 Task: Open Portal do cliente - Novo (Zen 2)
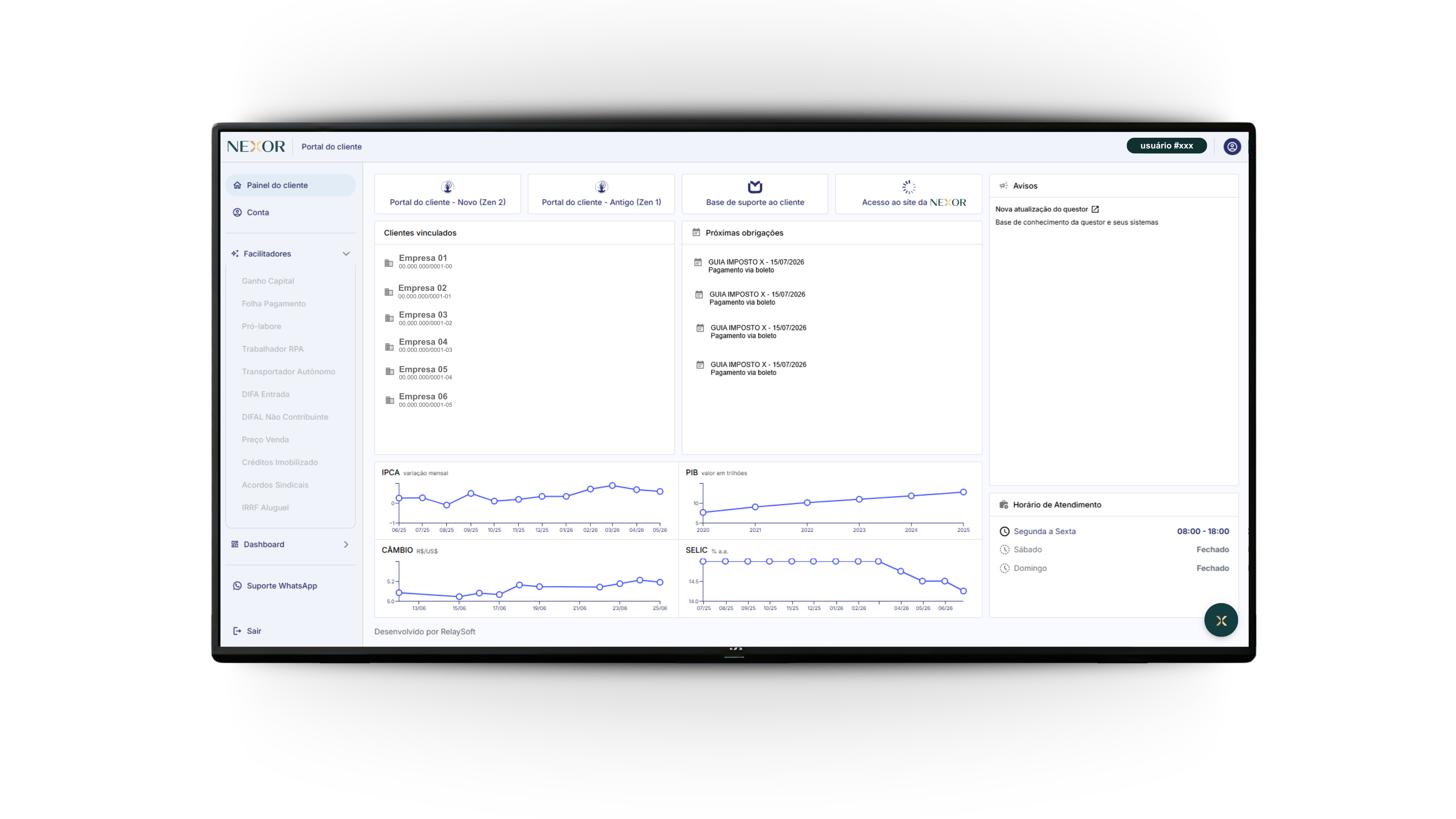tap(448, 194)
